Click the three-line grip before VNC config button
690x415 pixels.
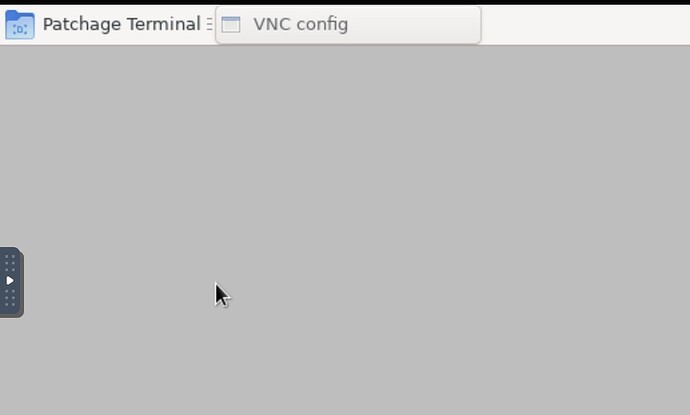click(209, 24)
